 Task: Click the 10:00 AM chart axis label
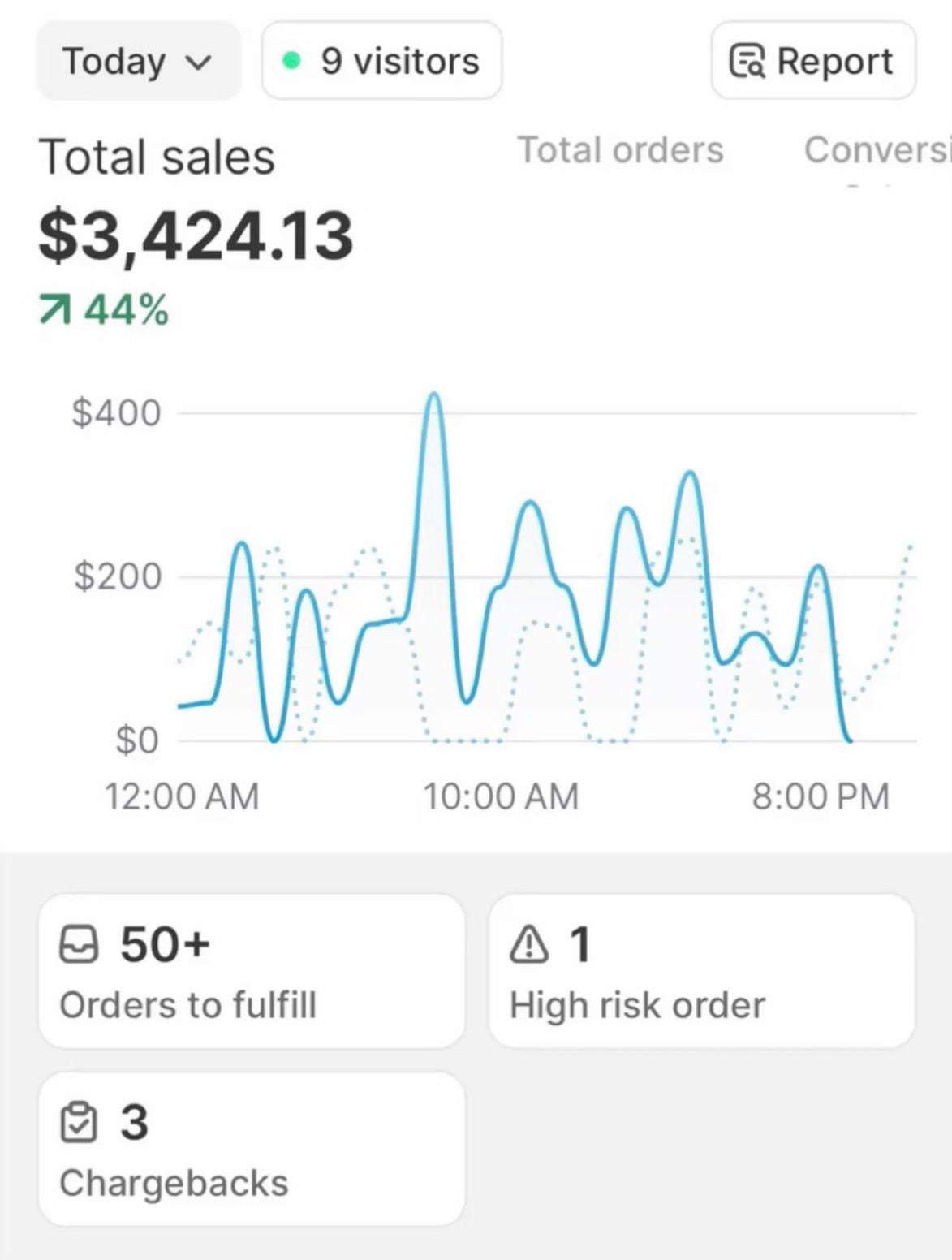click(x=501, y=796)
